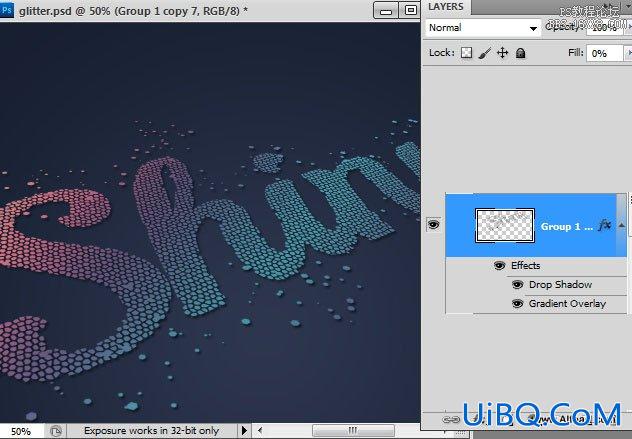
Task: Lock image pixels brush icon
Action: pos(485,53)
